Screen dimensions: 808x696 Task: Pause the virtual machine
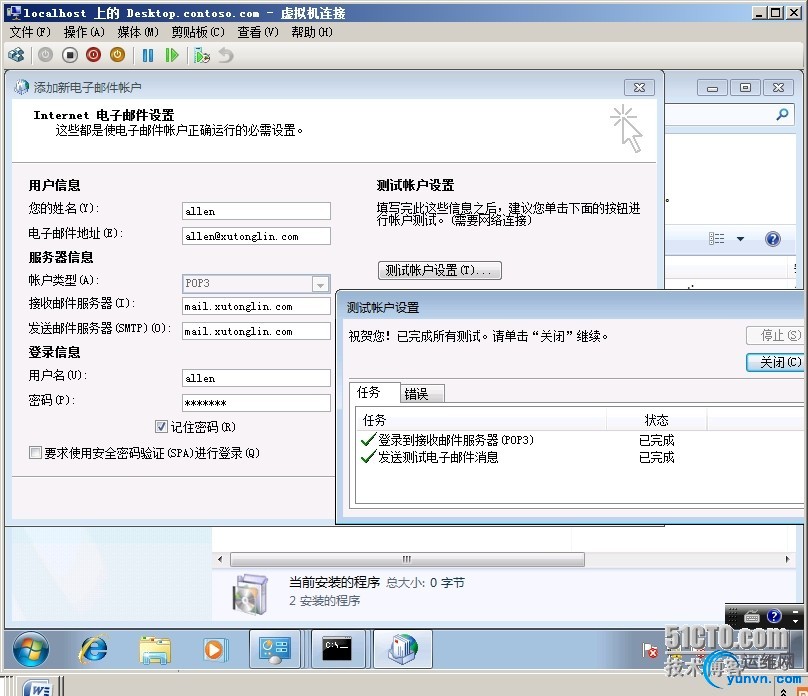[148, 55]
